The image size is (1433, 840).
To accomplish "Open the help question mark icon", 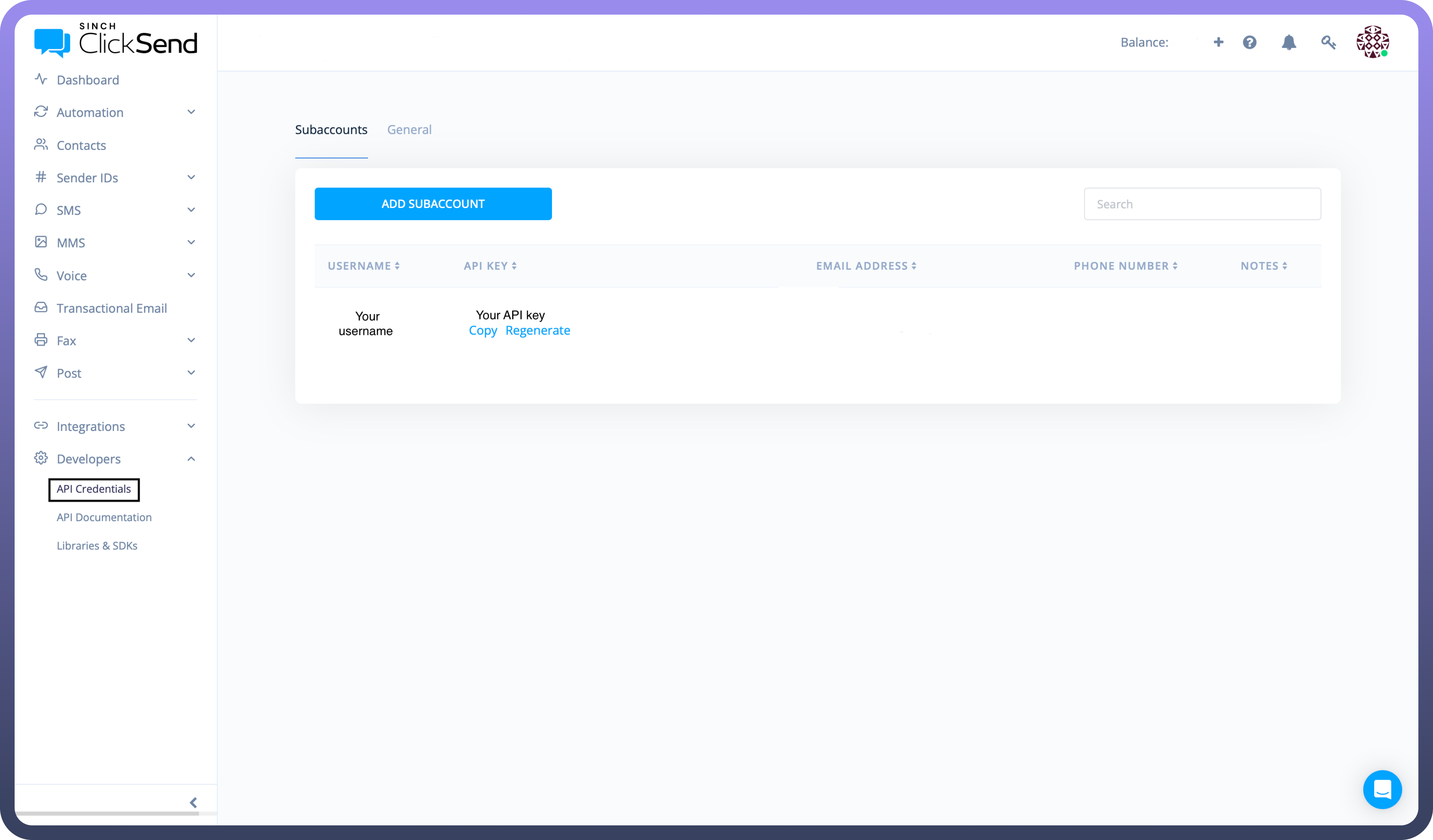I will (1249, 42).
